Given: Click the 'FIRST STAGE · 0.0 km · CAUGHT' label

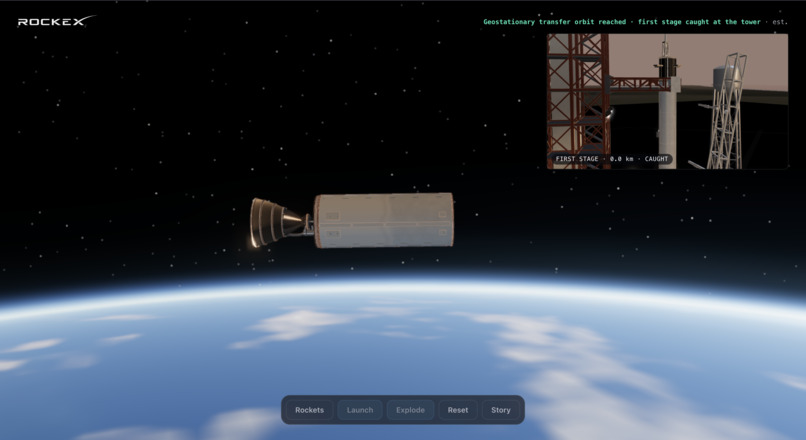Looking at the screenshot, I should click(611, 159).
